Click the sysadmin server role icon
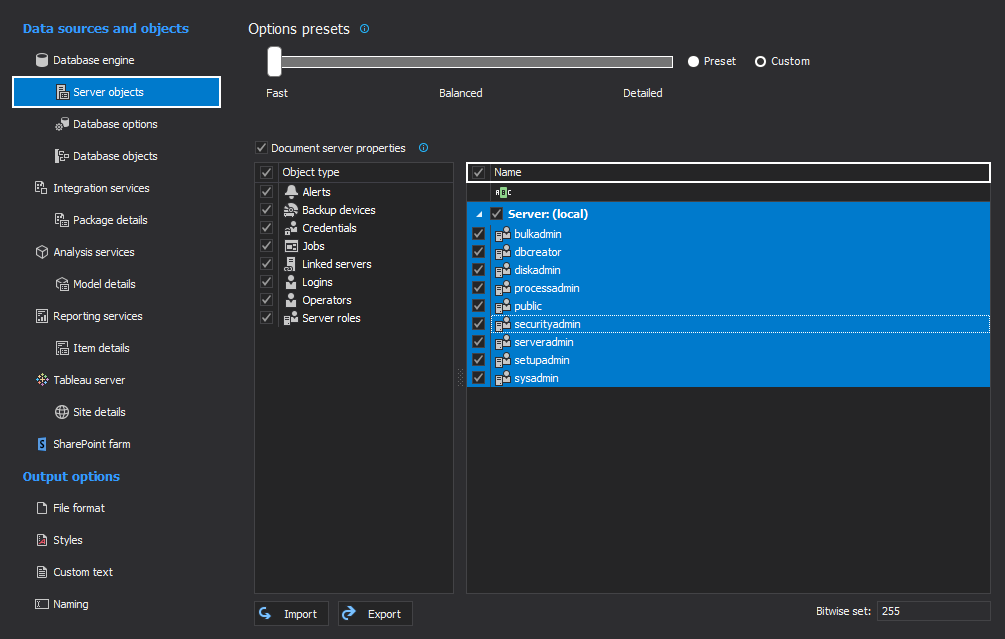1005x639 pixels. (x=503, y=378)
